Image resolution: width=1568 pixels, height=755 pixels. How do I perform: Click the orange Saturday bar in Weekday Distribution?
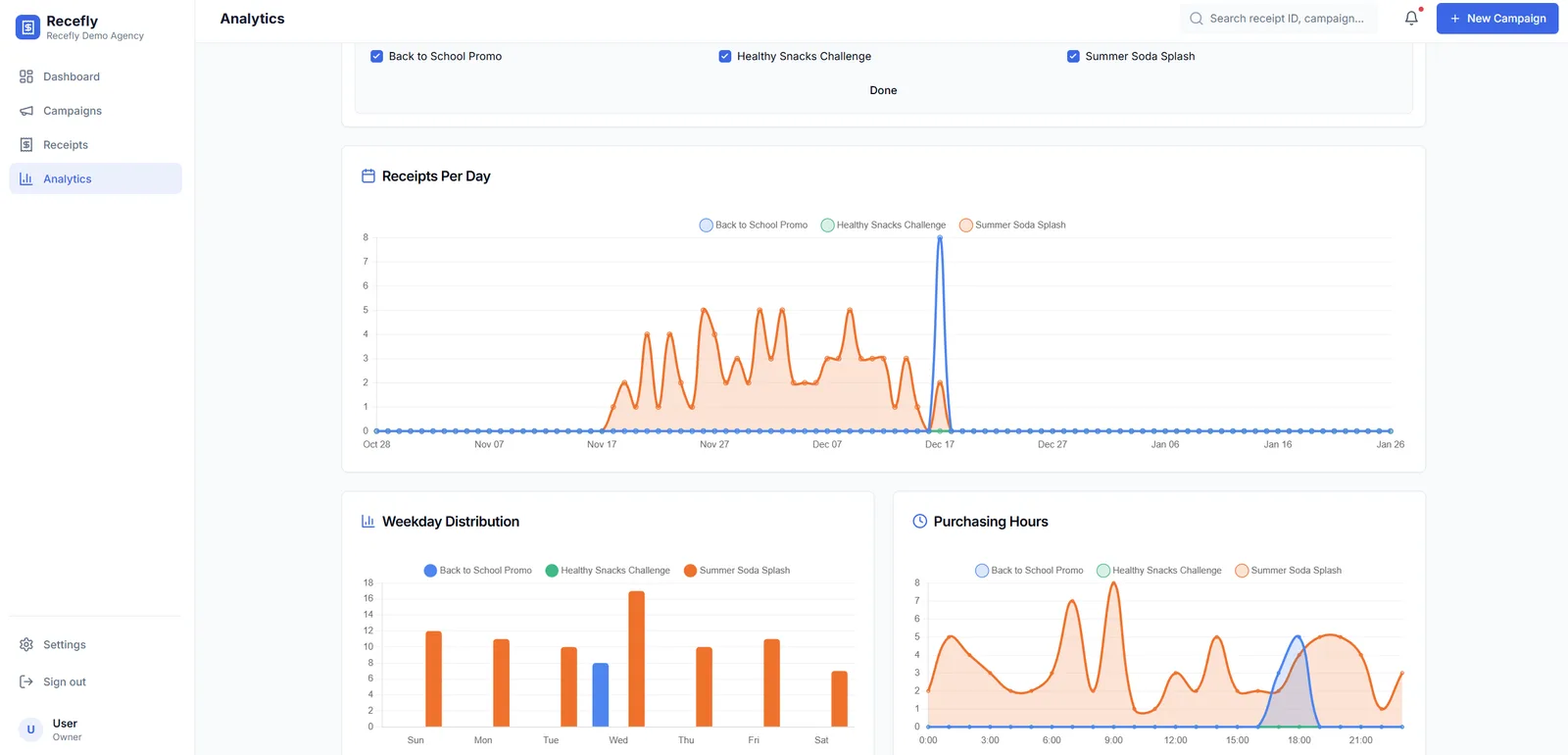pyautogui.click(x=839, y=699)
